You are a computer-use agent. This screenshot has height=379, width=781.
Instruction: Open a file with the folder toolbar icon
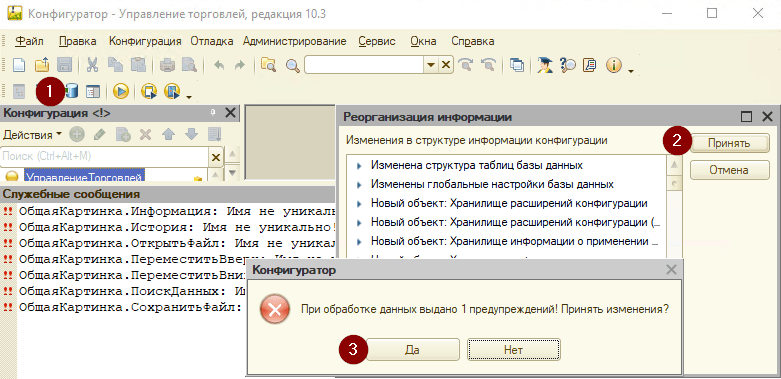(x=42, y=65)
